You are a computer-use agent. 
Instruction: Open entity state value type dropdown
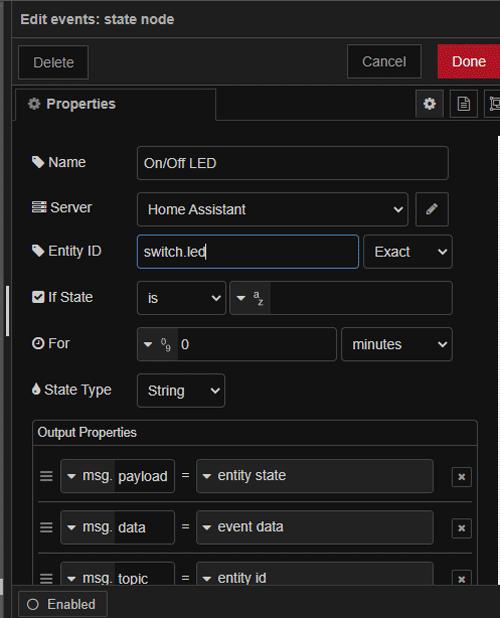[314, 476]
